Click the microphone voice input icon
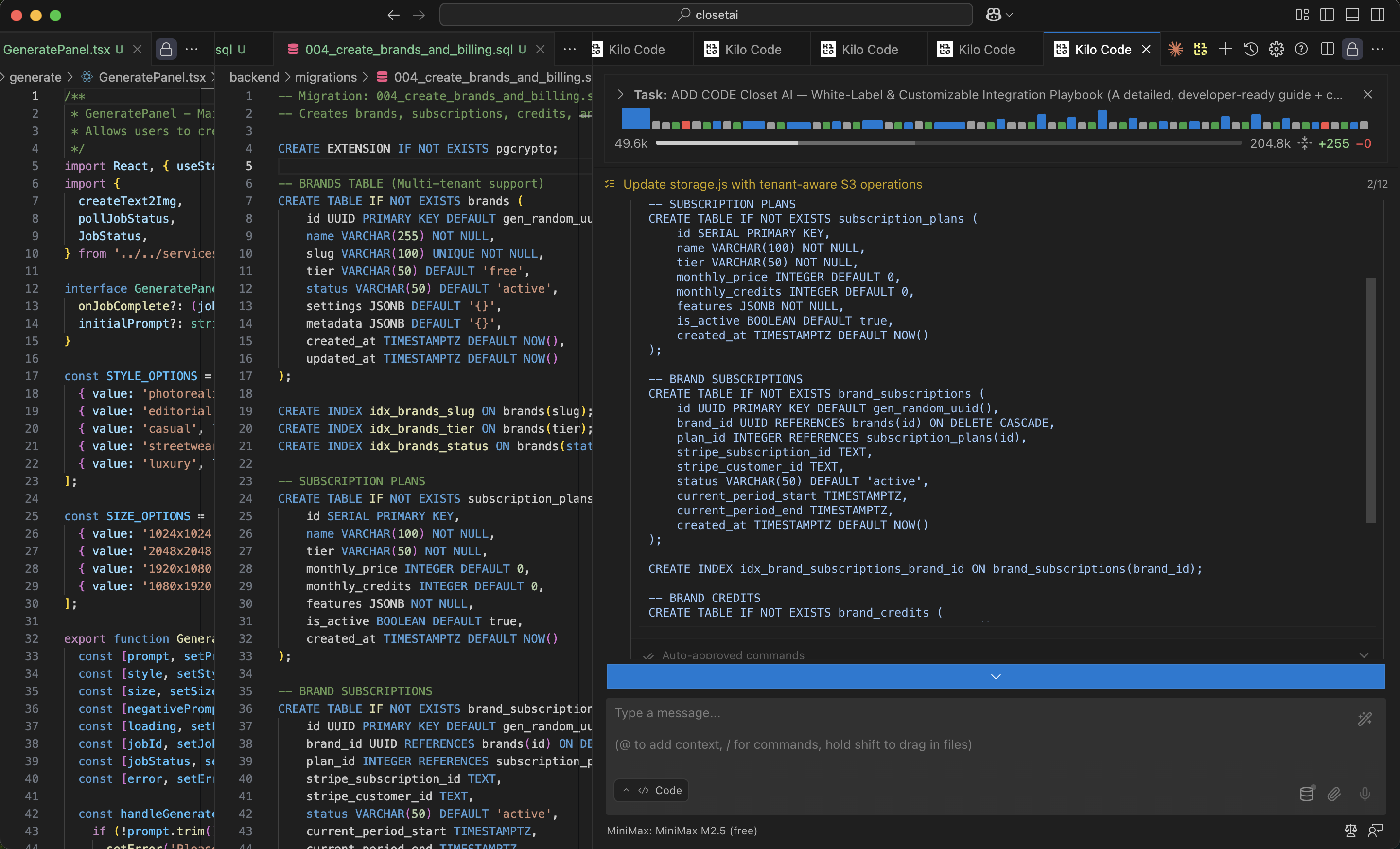The image size is (1400, 849). pyautogui.click(x=1365, y=794)
